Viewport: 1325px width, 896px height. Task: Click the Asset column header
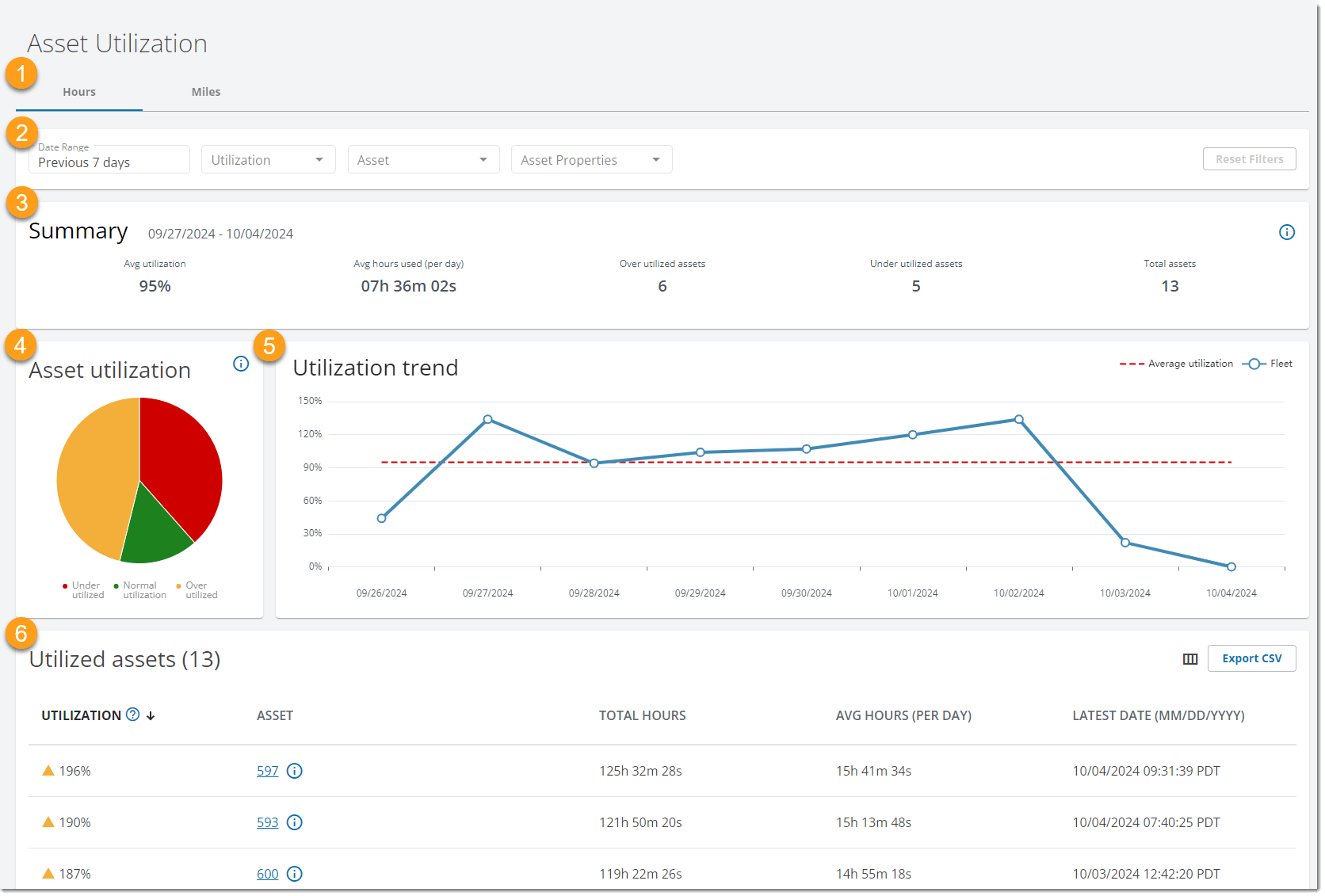pos(275,715)
